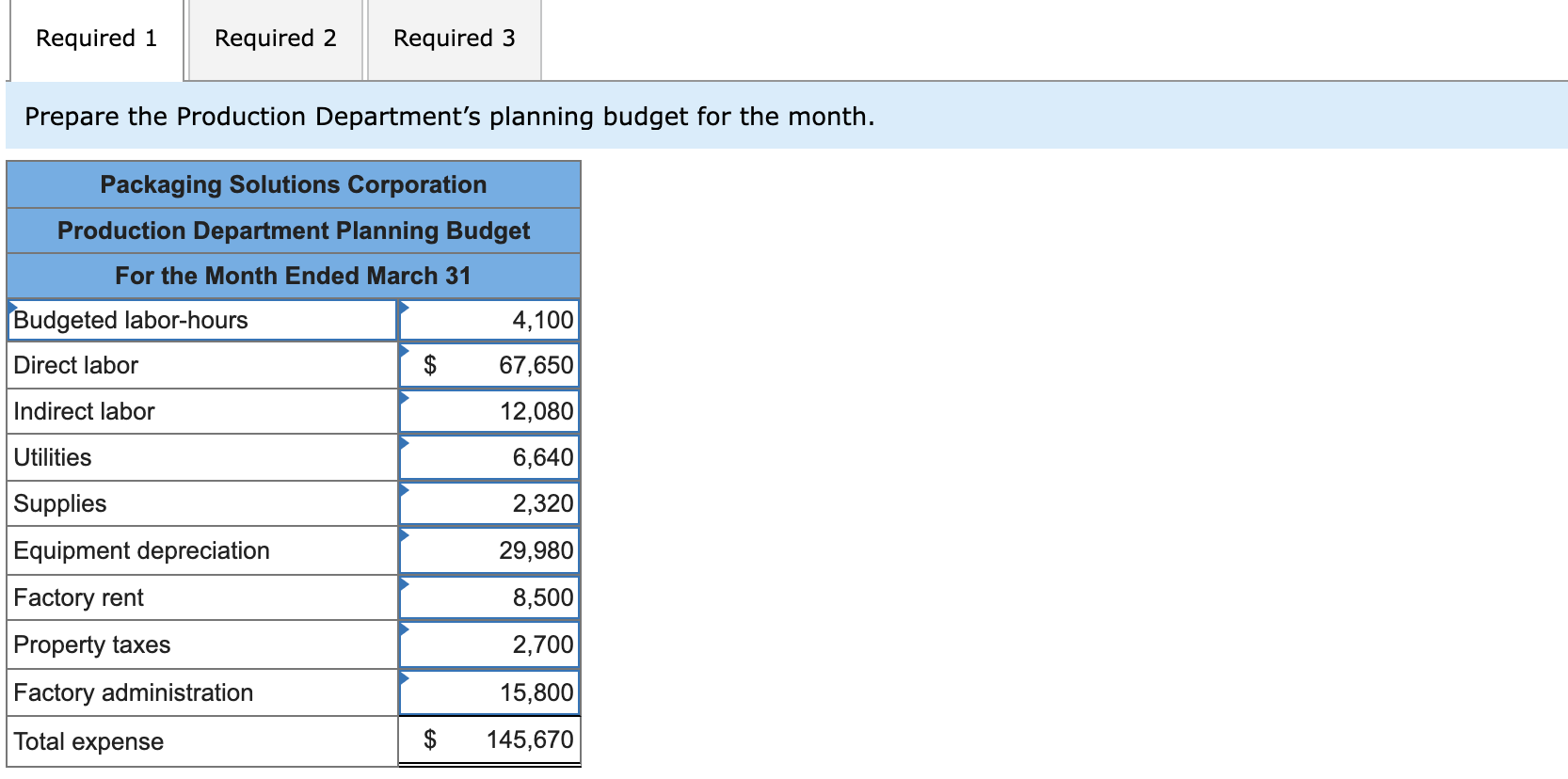Switch to the Required 3 tab
The height and width of the screenshot is (779, 1568).
tap(454, 39)
